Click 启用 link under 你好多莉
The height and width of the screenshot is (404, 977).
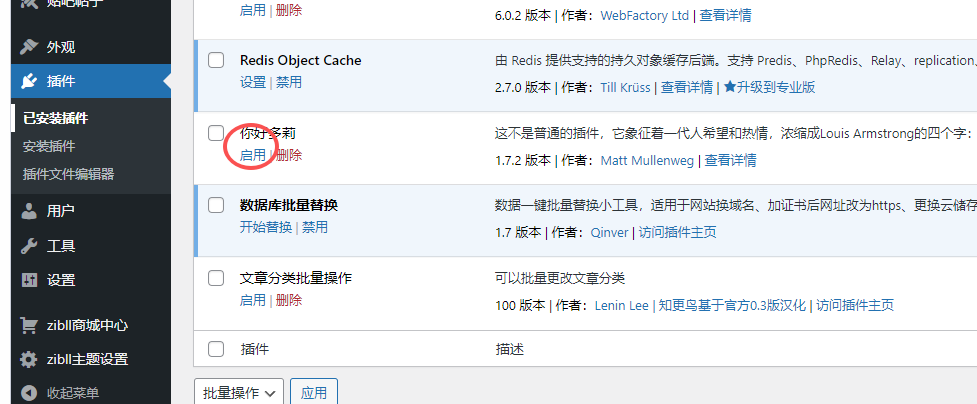pos(253,155)
